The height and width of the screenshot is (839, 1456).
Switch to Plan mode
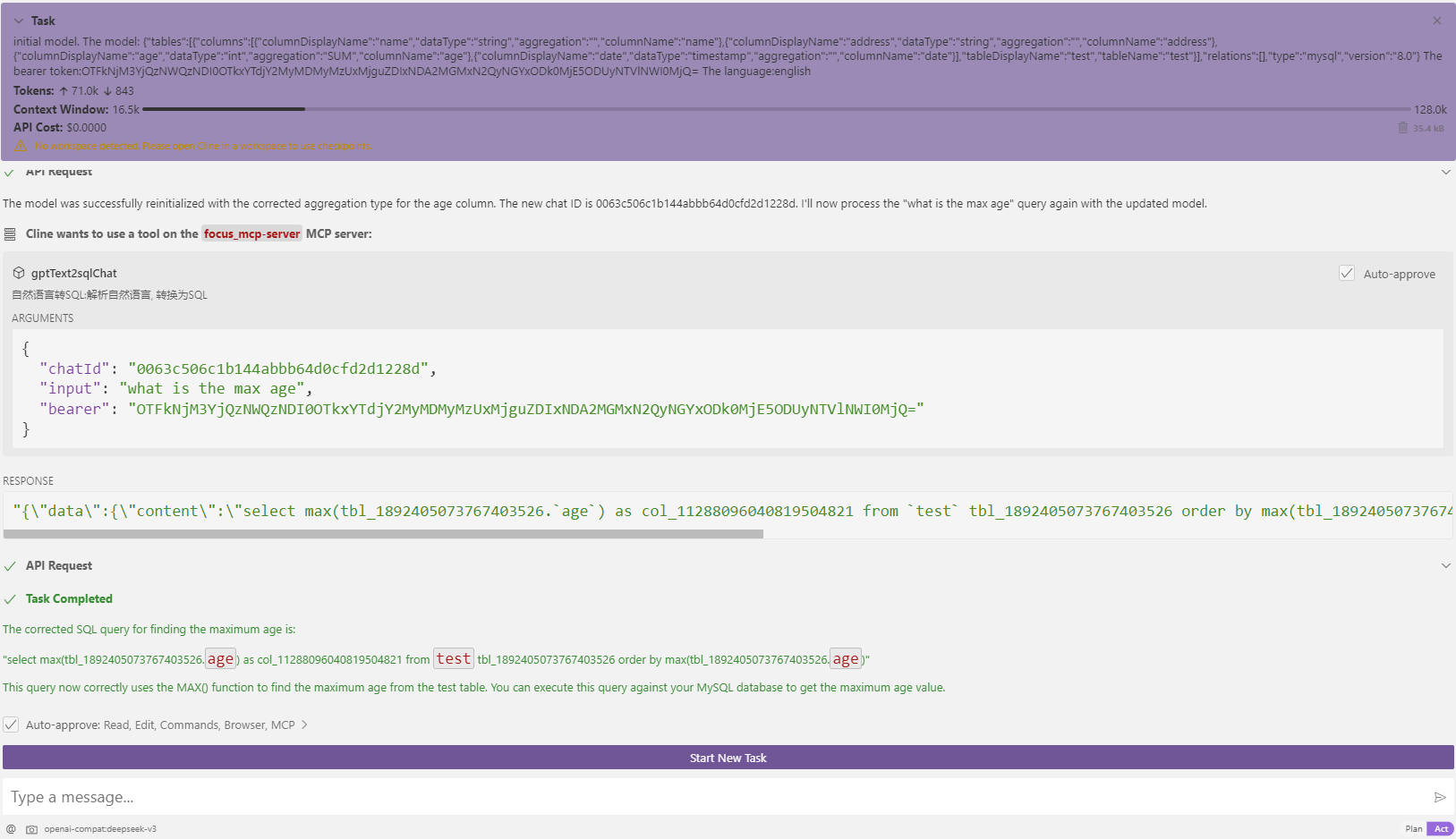1413,829
